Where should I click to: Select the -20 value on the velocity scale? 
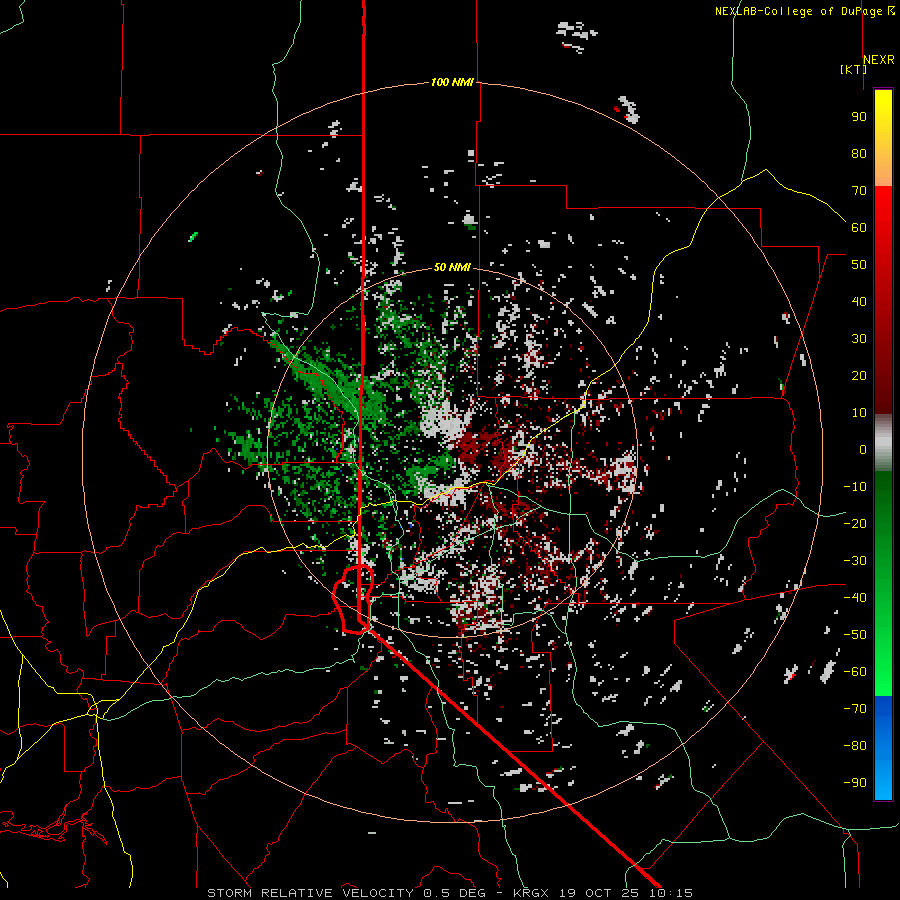pos(855,523)
